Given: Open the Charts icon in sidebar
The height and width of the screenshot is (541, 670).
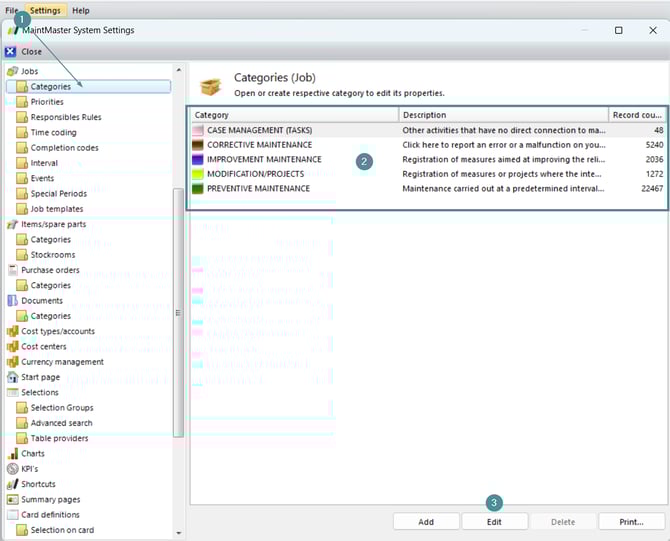Looking at the screenshot, I should (x=12, y=454).
